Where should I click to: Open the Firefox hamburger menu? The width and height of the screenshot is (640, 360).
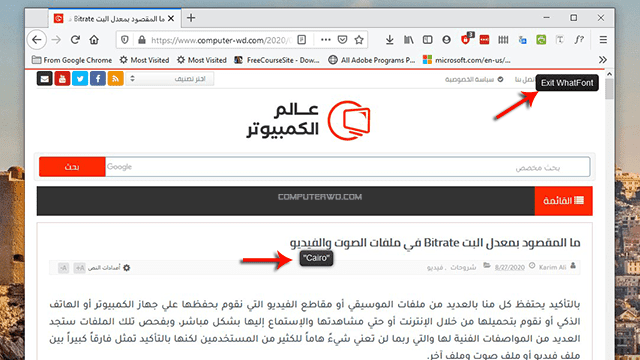[x=603, y=40]
